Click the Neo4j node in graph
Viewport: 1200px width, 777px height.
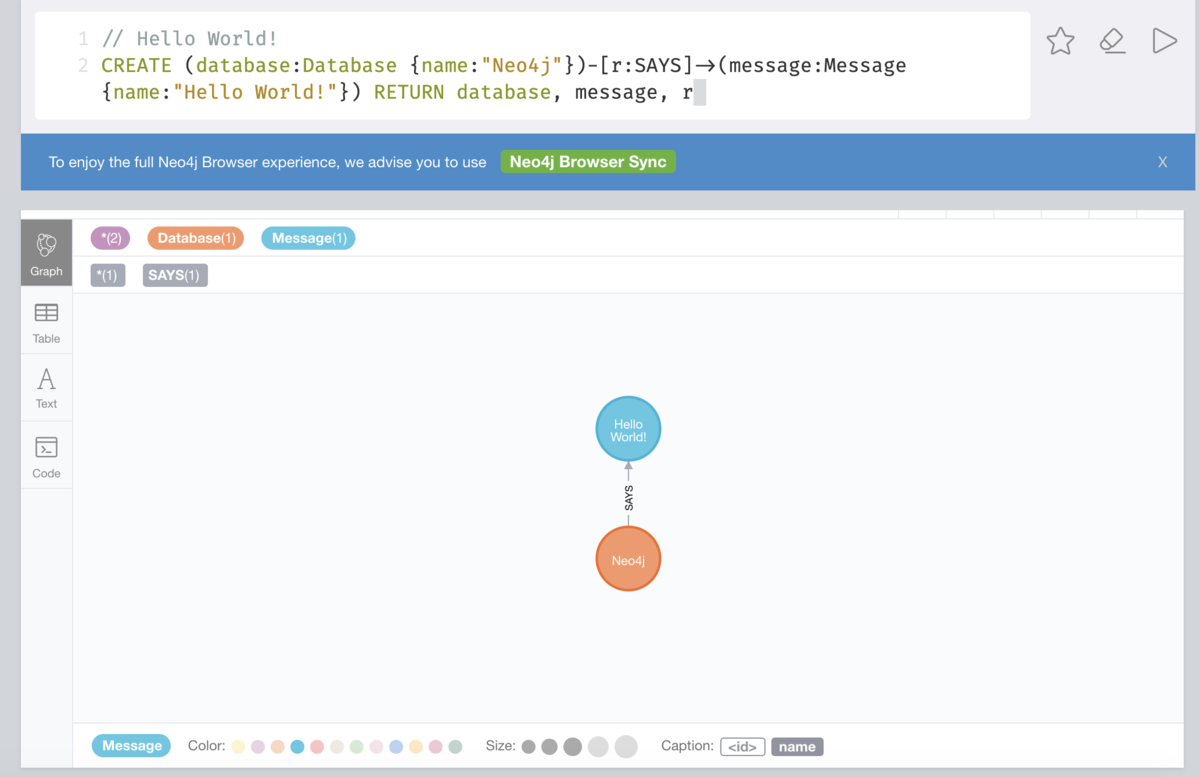[628, 559]
